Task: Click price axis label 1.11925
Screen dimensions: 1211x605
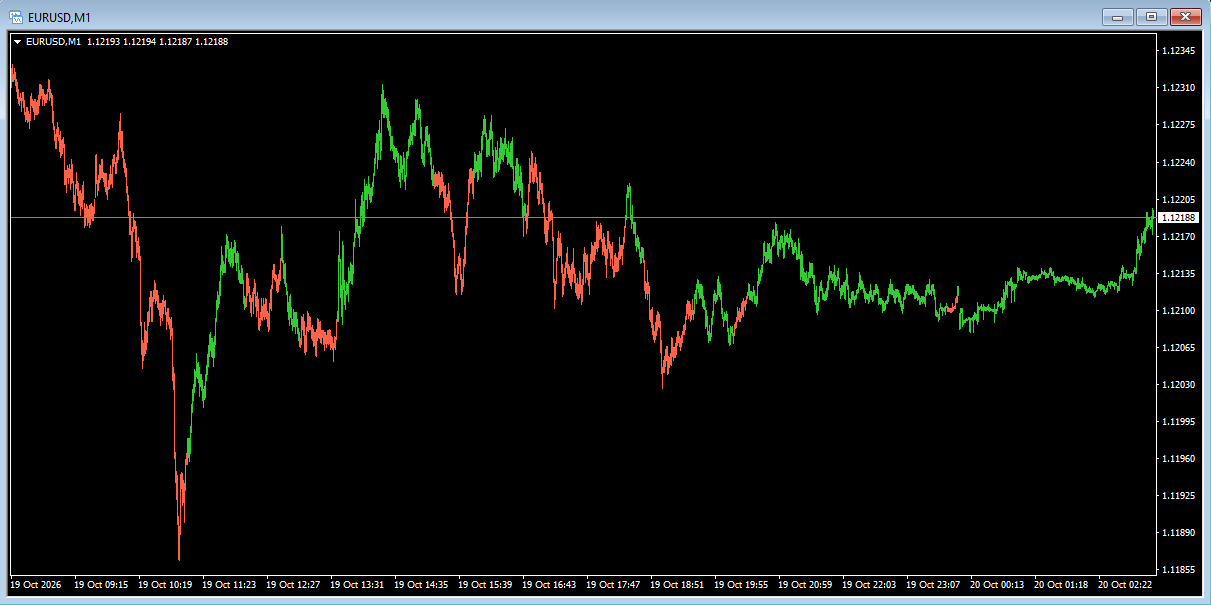Action: click(x=1178, y=495)
